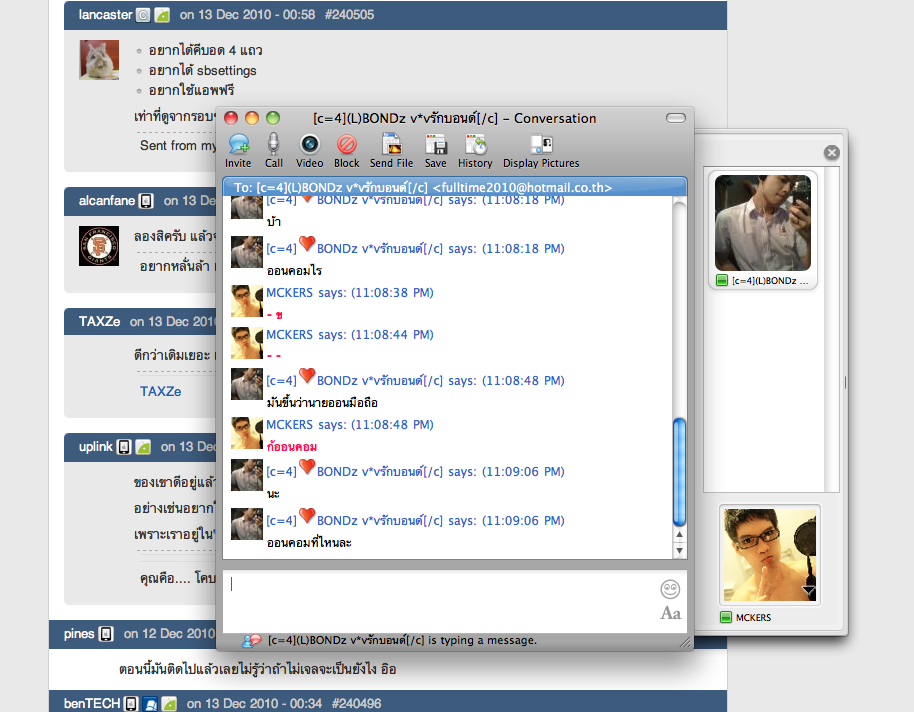
Task: Select BONDz contact display picture thumbnail
Action: (x=762, y=223)
